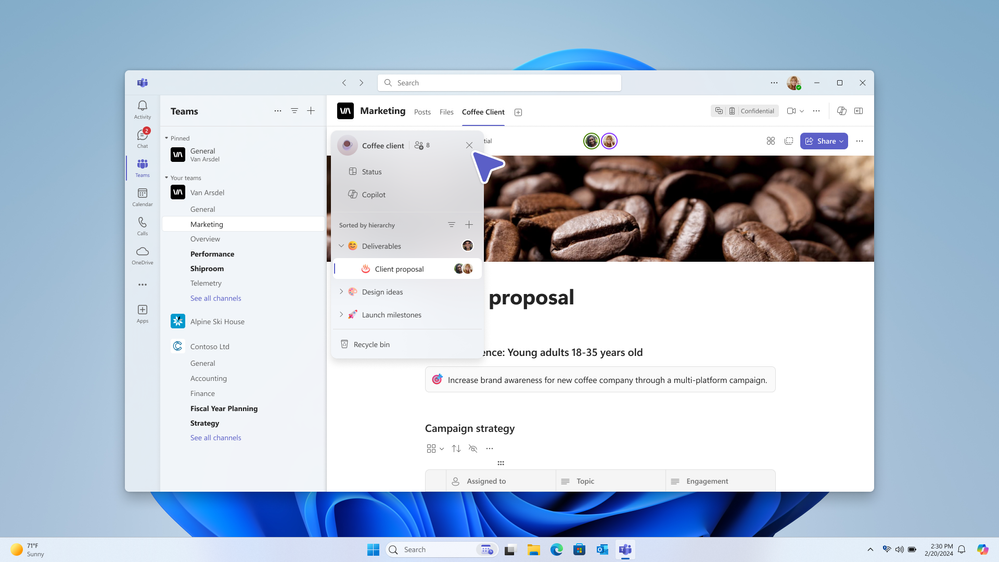999x562 pixels.
Task: Launch Microsoft Edge from the taskbar
Action: coord(556,550)
